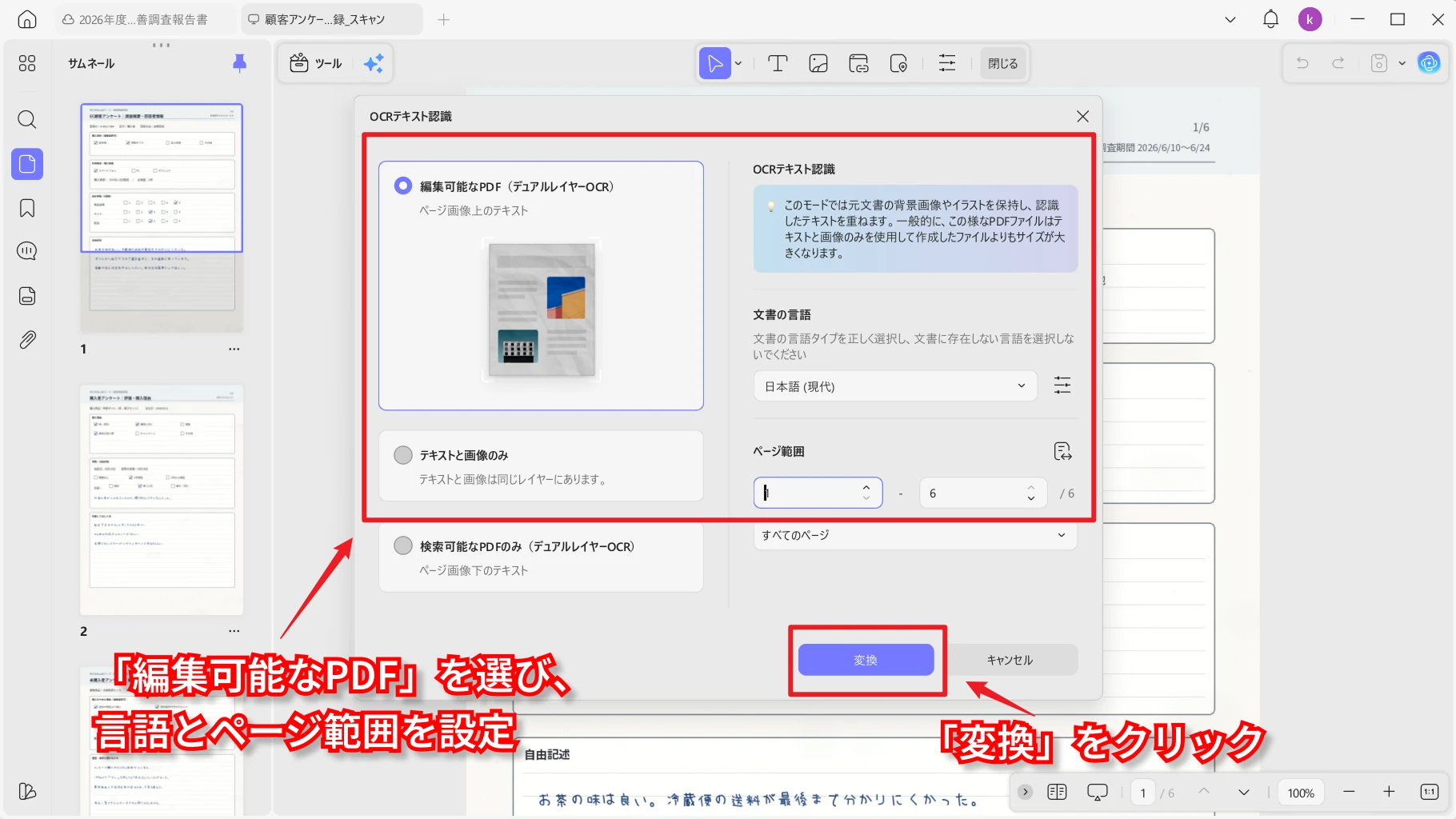This screenshot has height=819, width=1456.
Task: Click the Save icon at top right
Action: point(1379,63)
